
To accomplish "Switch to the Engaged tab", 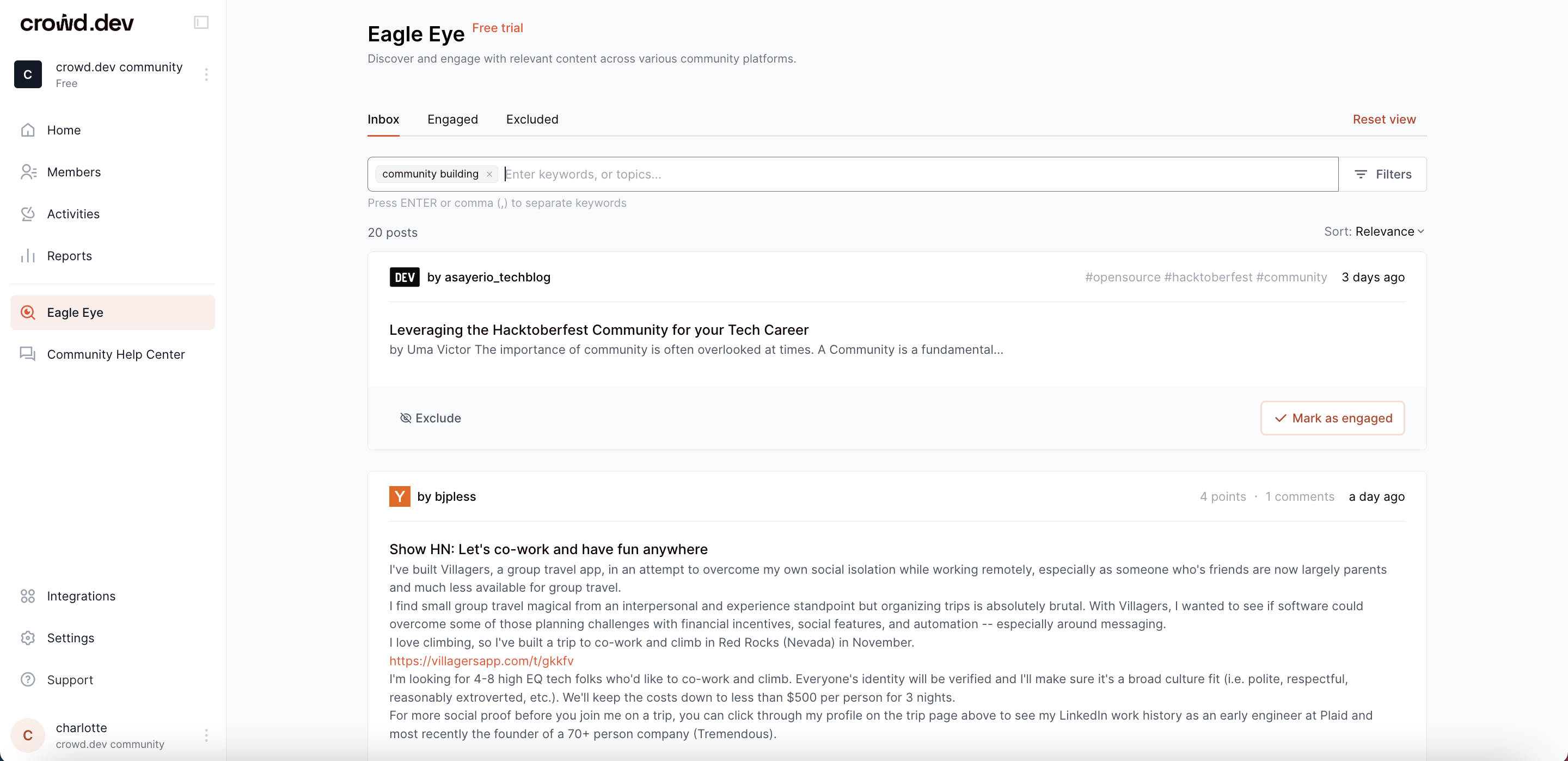I will click(452, 119).
